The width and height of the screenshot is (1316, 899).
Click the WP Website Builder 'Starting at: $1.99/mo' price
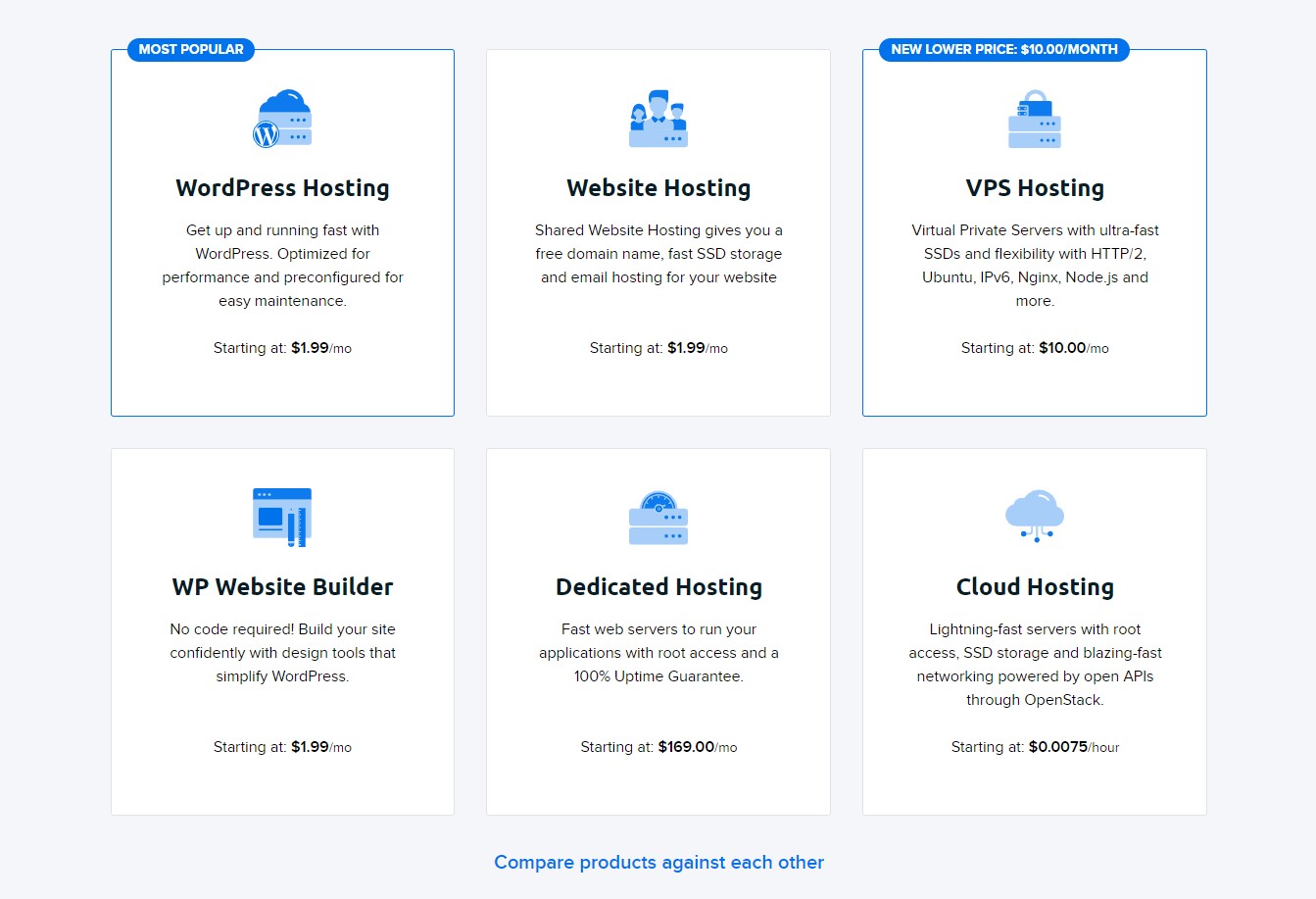282,747
